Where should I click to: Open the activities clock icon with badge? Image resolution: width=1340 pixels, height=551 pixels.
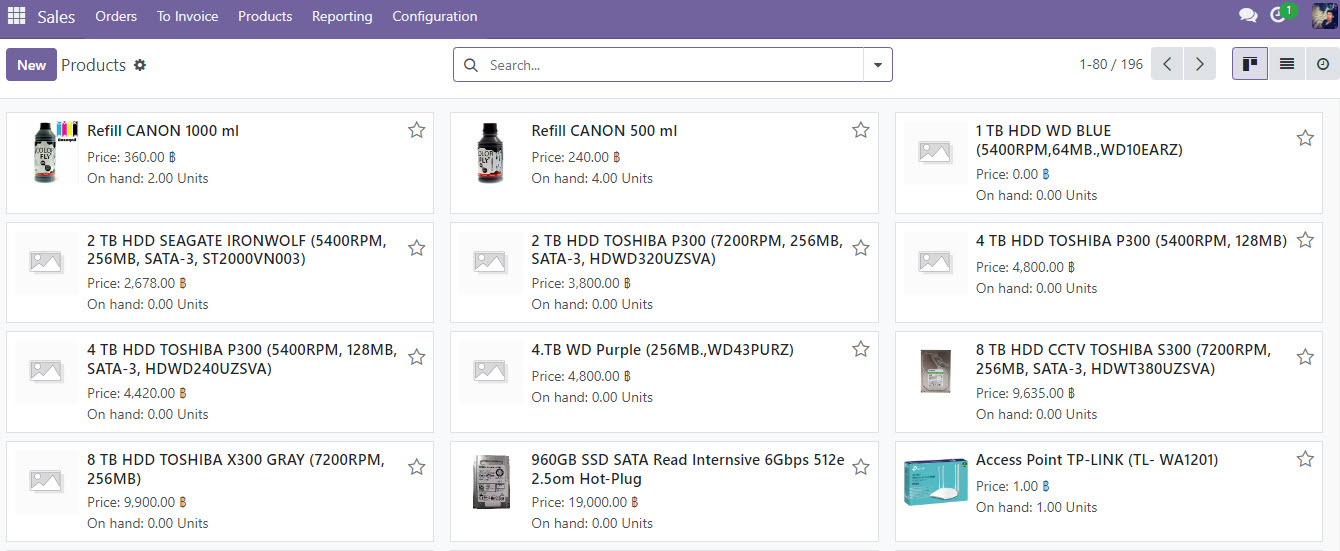point(1278,16)
